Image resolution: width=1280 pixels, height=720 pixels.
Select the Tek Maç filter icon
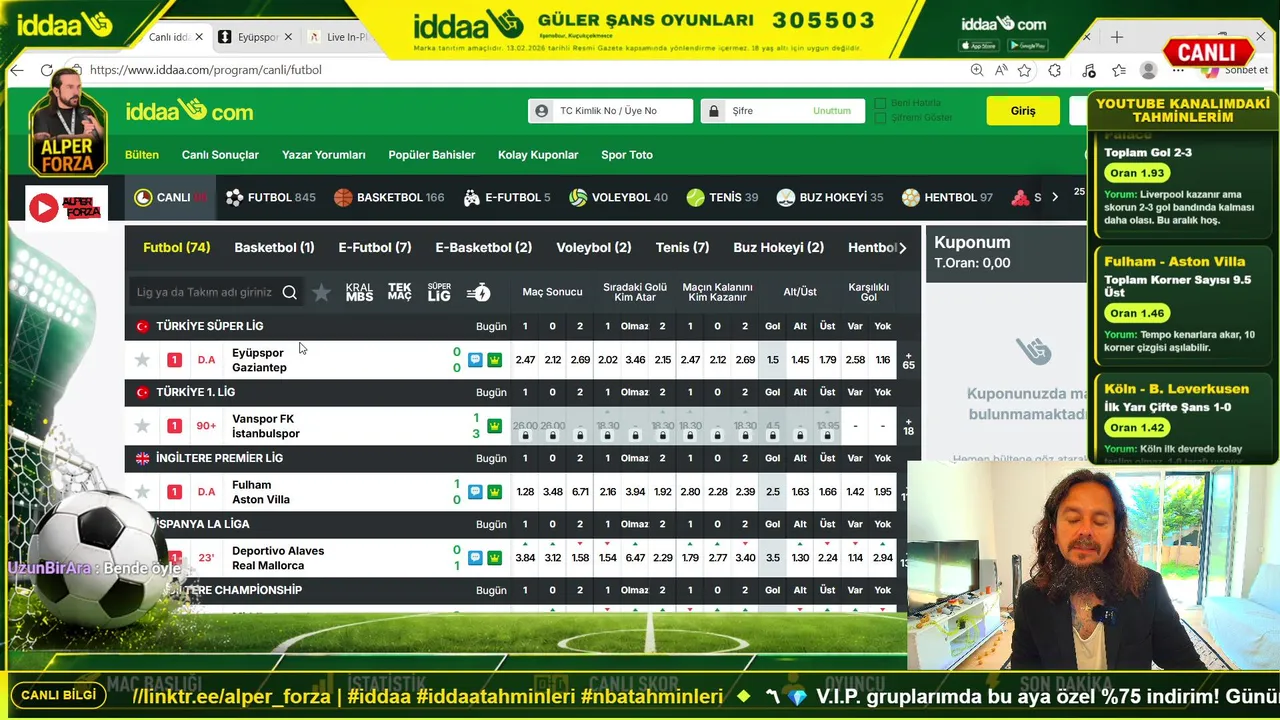point(399,292)
